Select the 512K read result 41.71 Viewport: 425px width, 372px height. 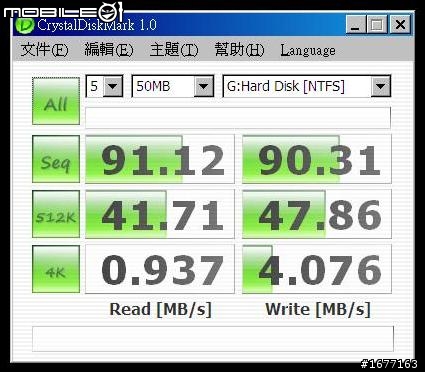click(x=160, y=214)
